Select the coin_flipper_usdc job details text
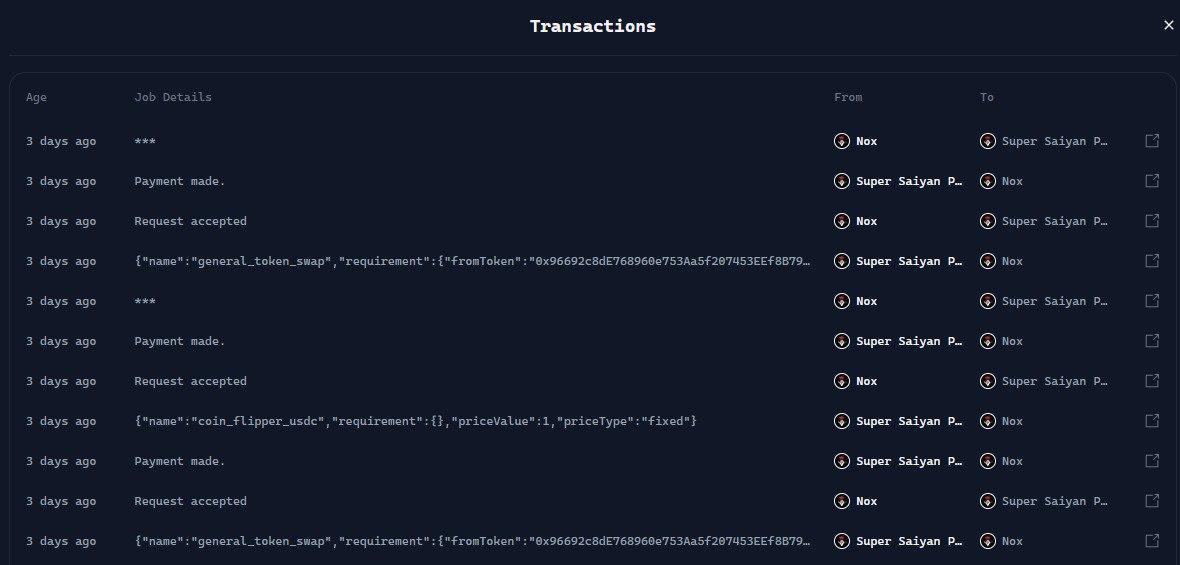 coord(415,421)
